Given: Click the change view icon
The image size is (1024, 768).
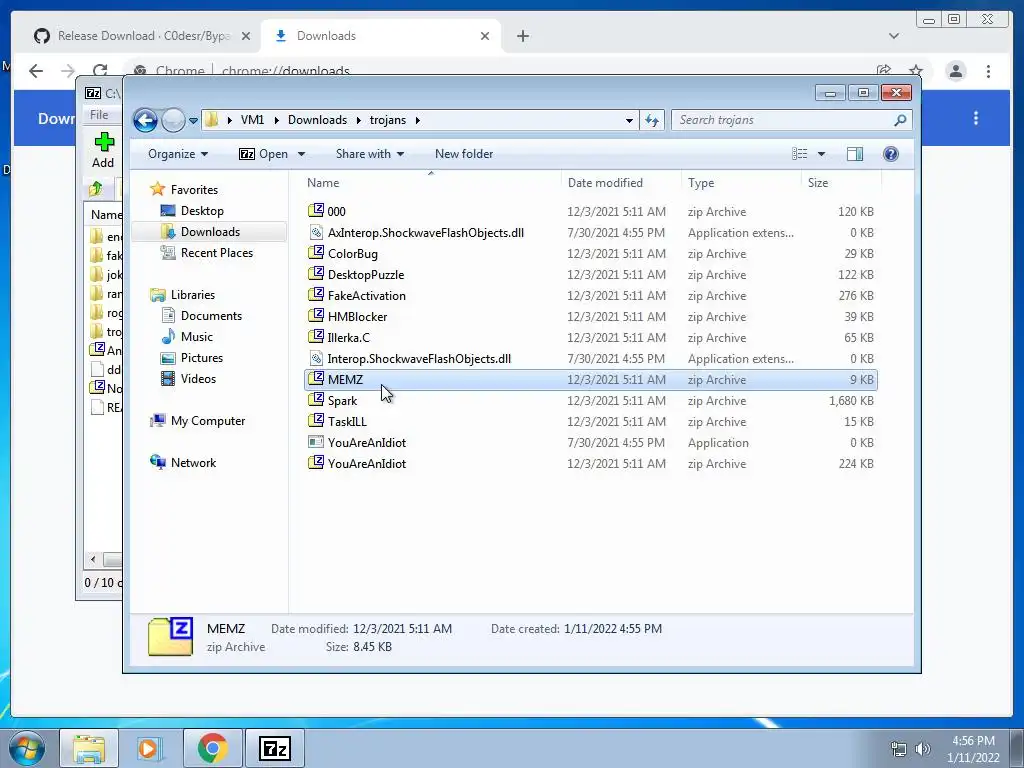Looking at the screenshot, I should click(799, 154).
